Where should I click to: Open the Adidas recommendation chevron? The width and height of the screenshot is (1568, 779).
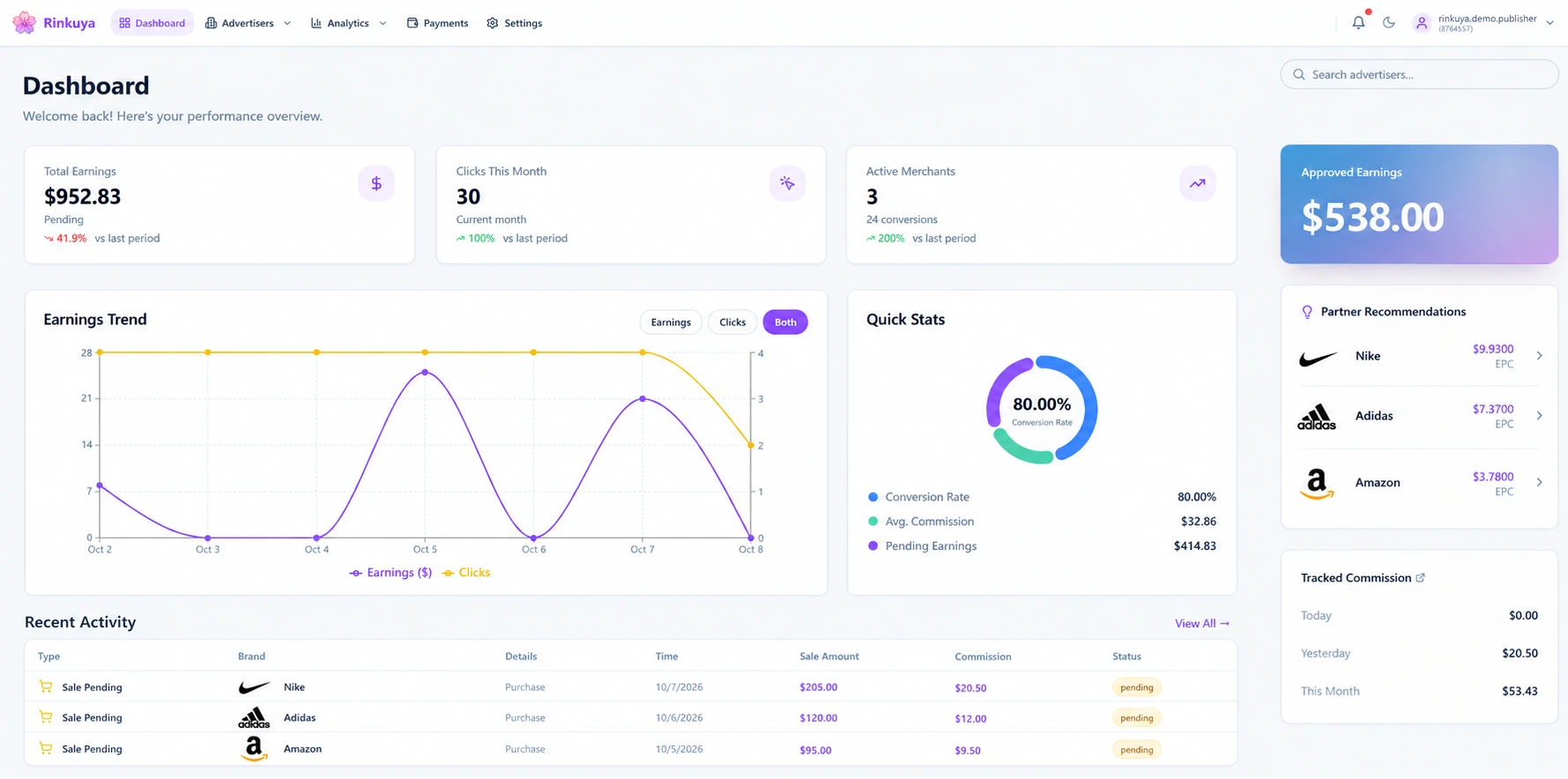coord(1540,416)
